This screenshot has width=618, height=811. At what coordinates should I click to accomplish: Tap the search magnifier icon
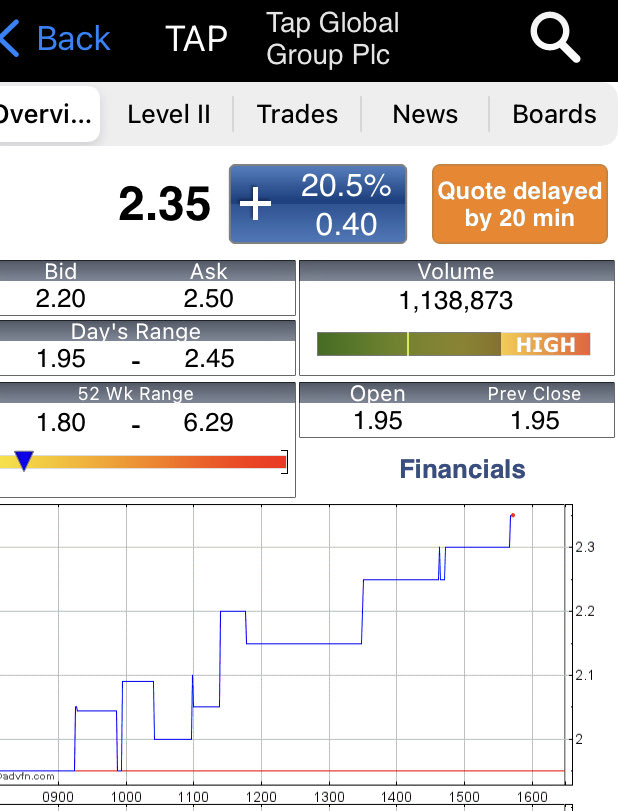(555, 37)
